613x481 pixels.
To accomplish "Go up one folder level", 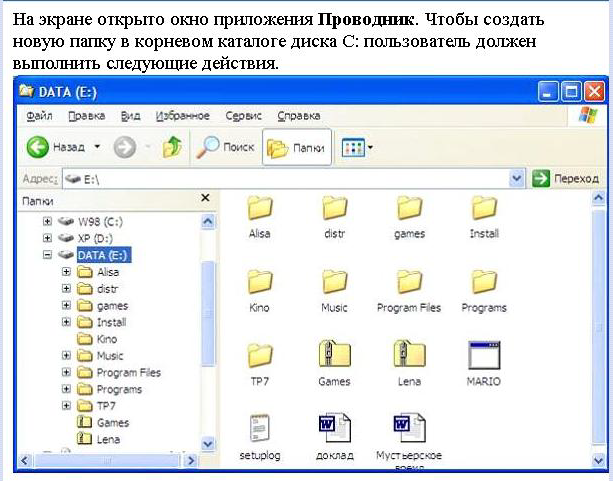I will 172,147.
